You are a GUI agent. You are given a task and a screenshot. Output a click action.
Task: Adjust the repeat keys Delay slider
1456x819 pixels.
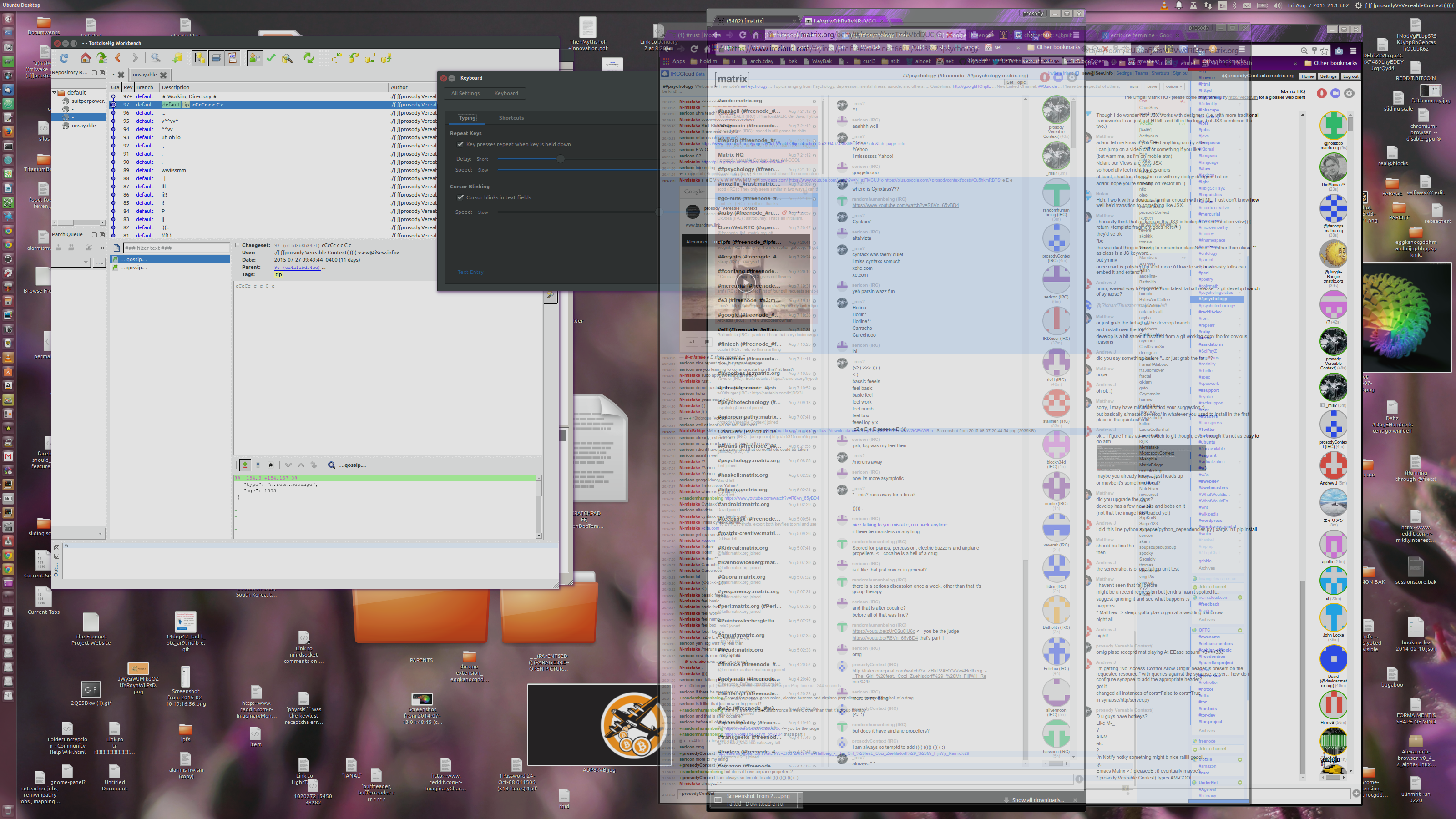[x=560, y=159]
